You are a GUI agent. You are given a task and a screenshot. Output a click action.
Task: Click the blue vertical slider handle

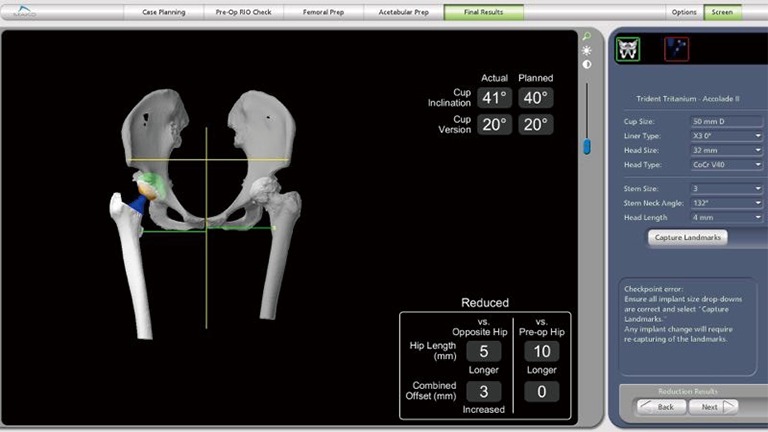[587, 145]
